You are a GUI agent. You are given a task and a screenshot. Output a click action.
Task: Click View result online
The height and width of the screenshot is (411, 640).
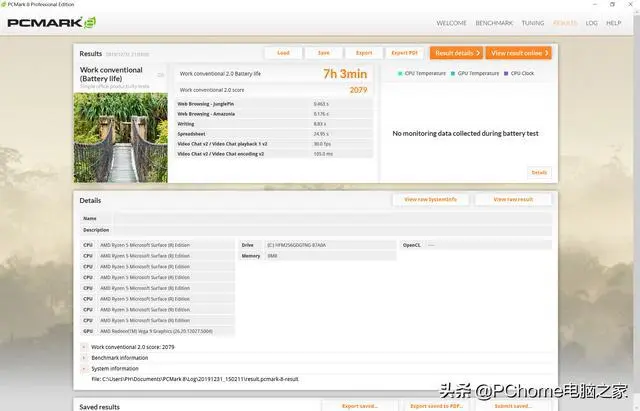click(518, 53)
